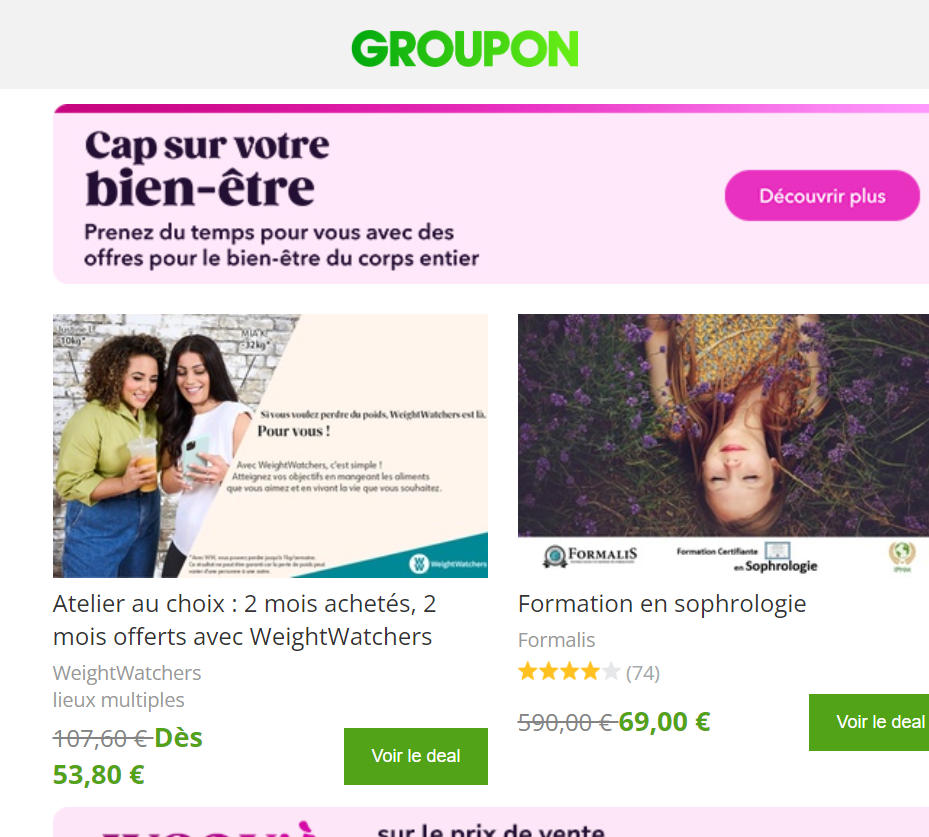Click Voir le deal for sophrologie formation
929x837 pixels.
tap(869, 722)
